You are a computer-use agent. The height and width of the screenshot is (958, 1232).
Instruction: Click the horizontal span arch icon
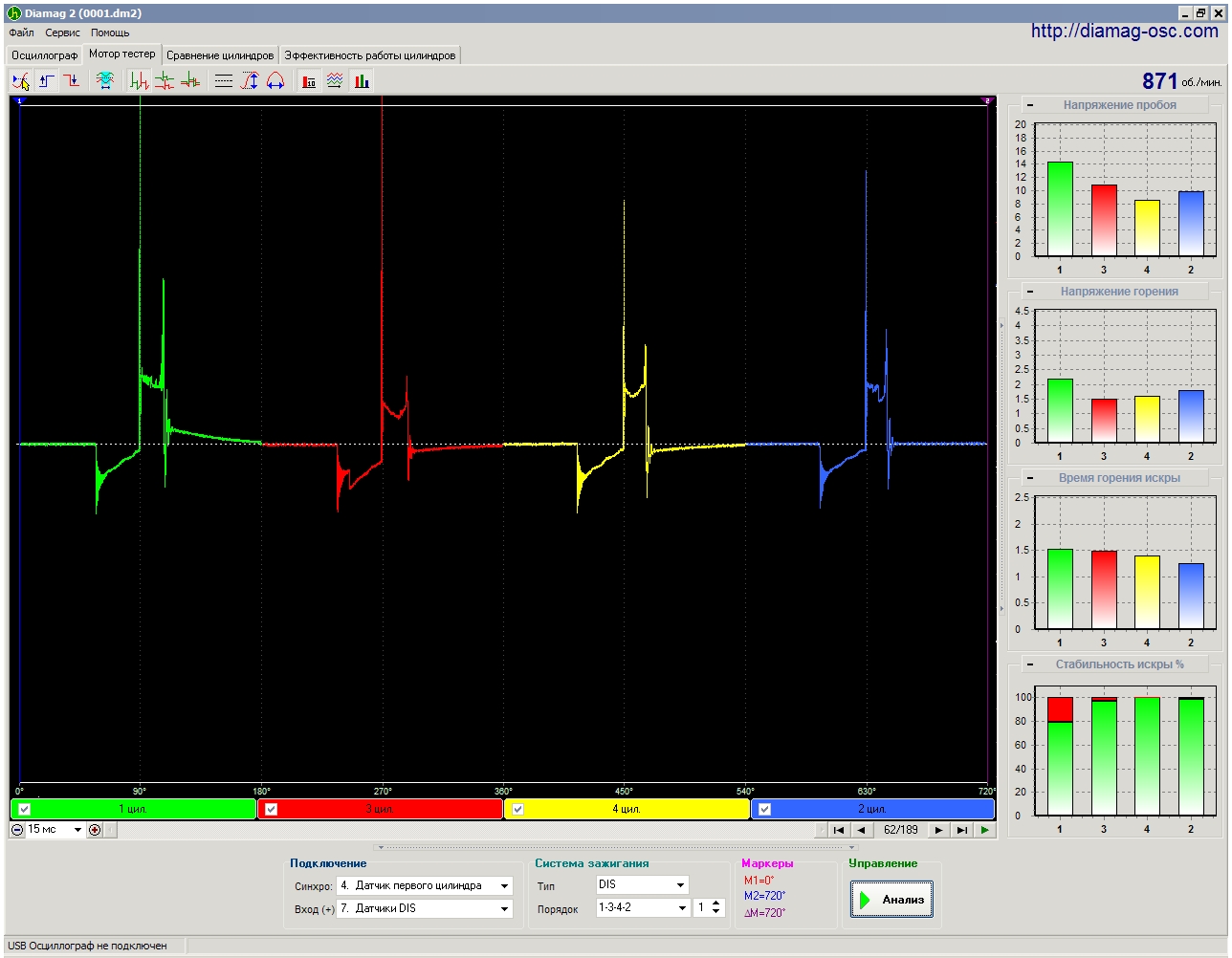pyautogui.click(x=275, y=81)
